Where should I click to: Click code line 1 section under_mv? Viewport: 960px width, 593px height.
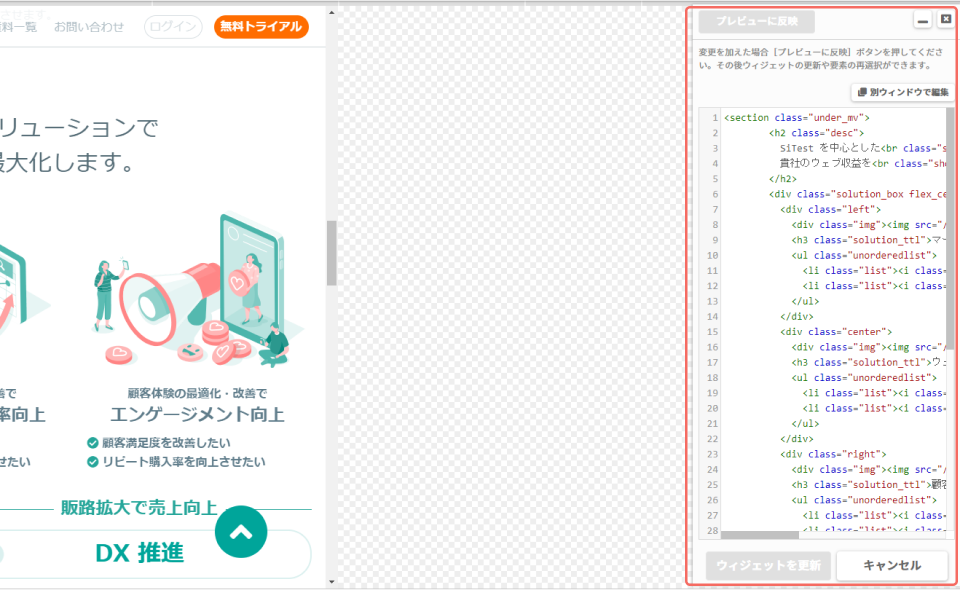(797, 117)
